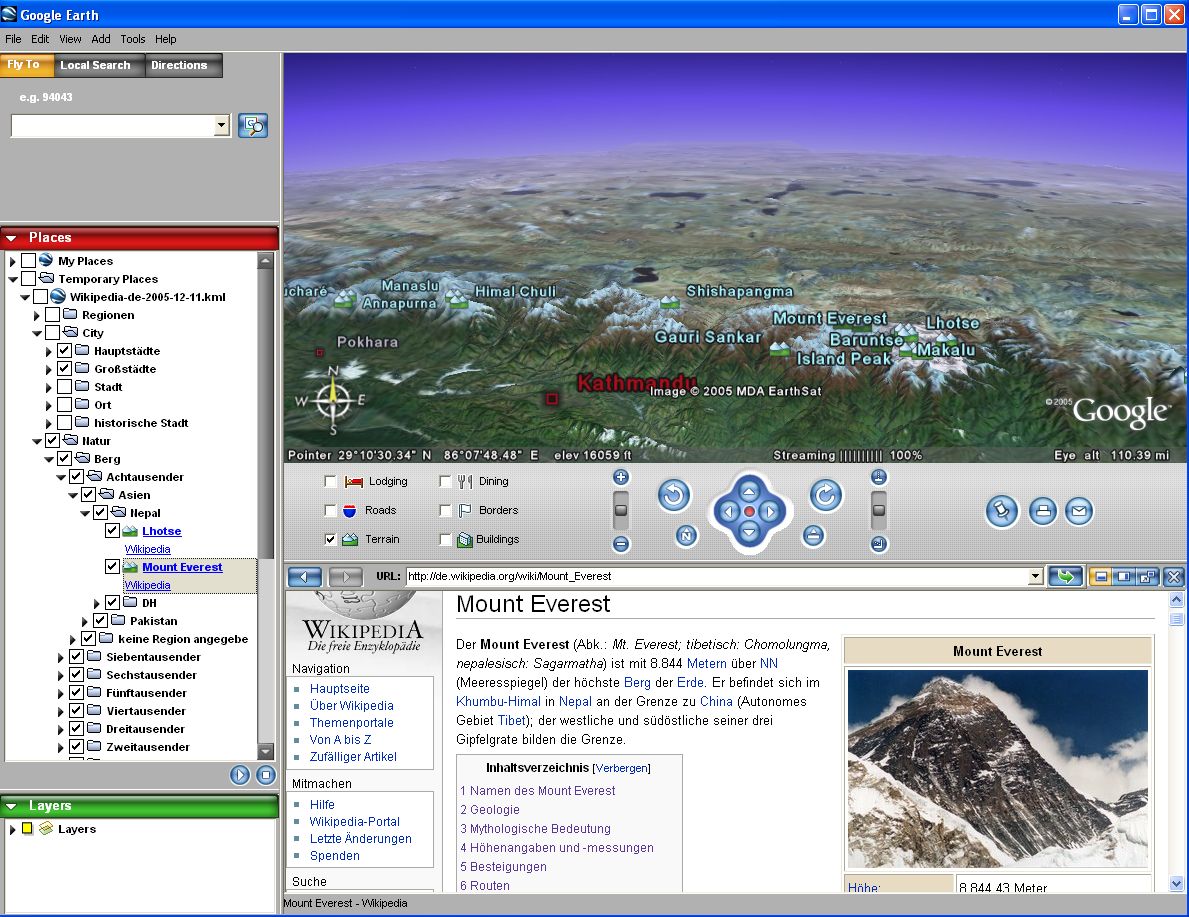Check the Stadt folder checkbox
Screen dimensions: 1189x917
[64, 387]
